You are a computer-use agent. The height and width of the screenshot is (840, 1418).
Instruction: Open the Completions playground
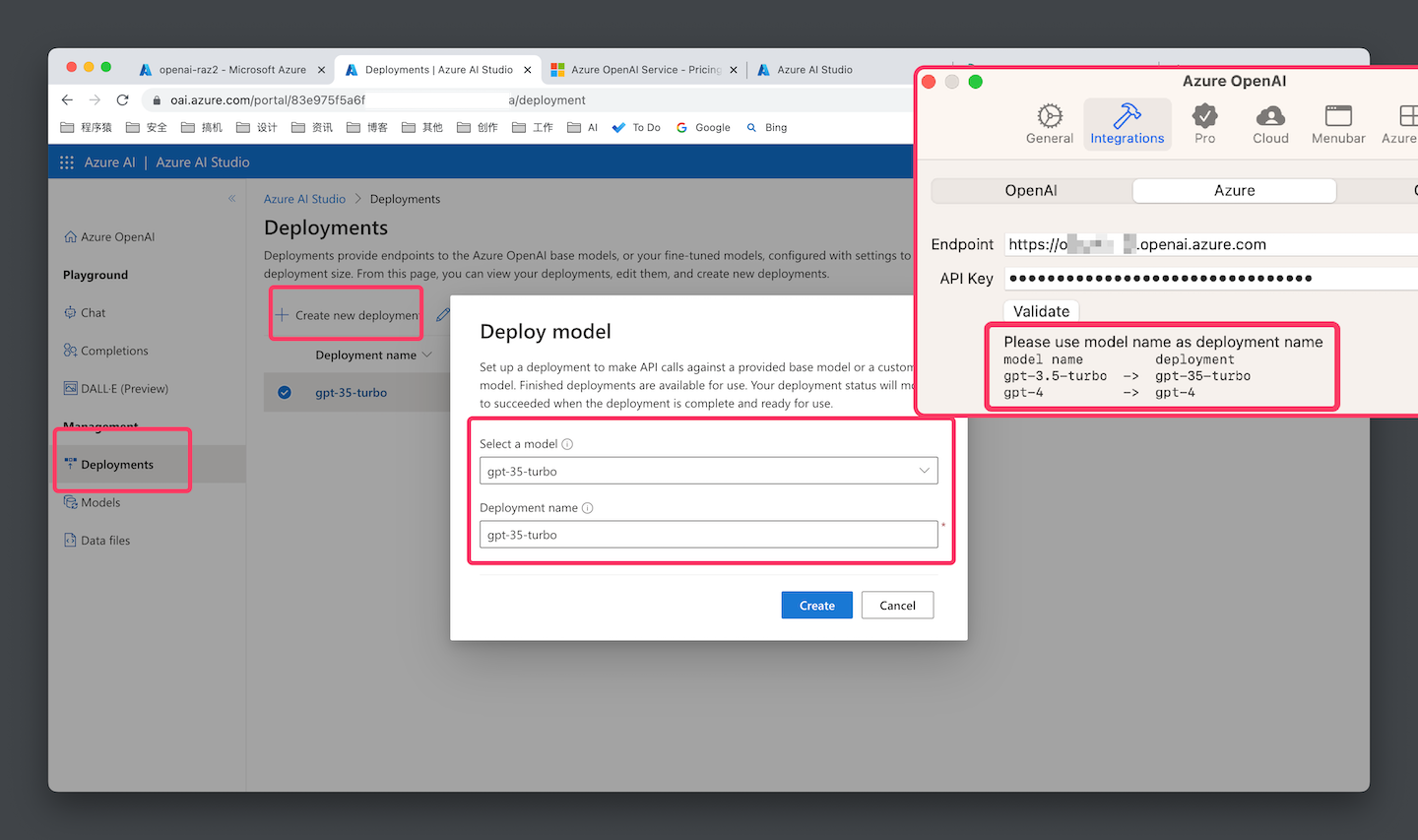tap(105, 351)
